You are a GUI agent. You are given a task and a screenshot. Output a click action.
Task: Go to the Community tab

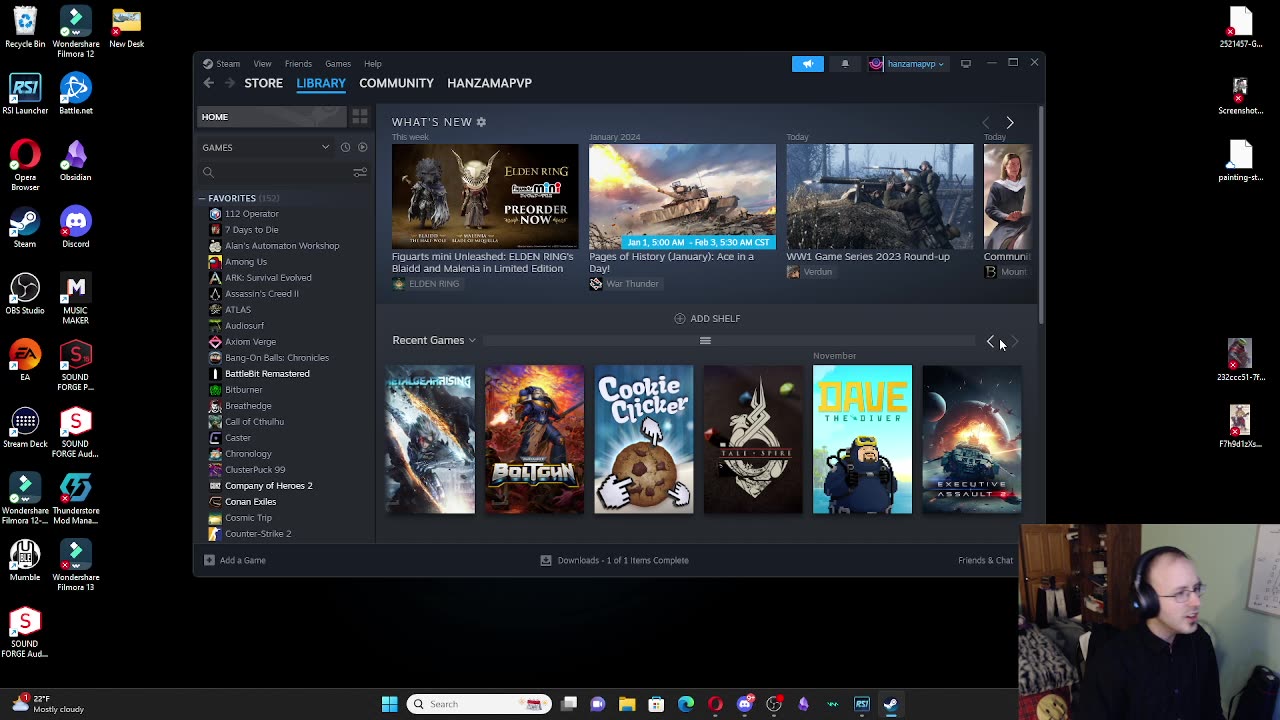pos(396,83)
